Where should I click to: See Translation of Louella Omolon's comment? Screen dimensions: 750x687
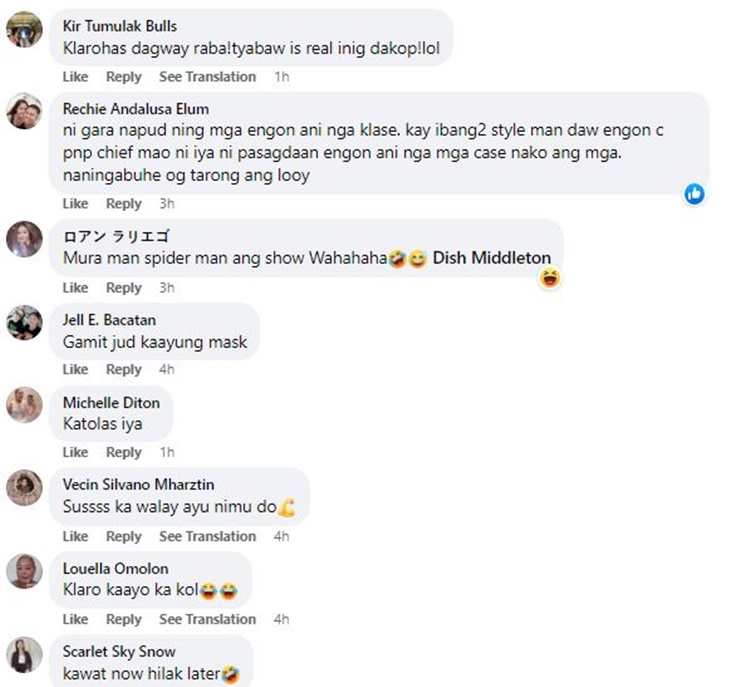pyautogui.click(x=207, y=619)
